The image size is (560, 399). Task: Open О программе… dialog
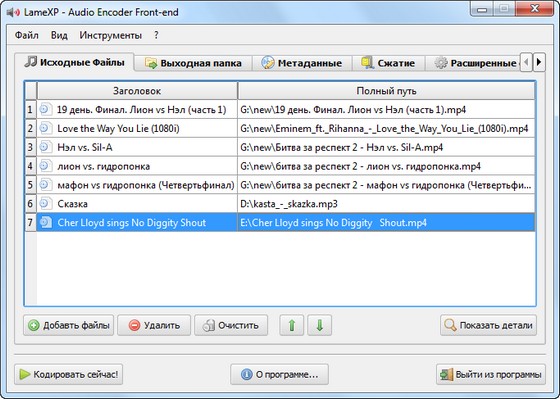coord(279,374)
